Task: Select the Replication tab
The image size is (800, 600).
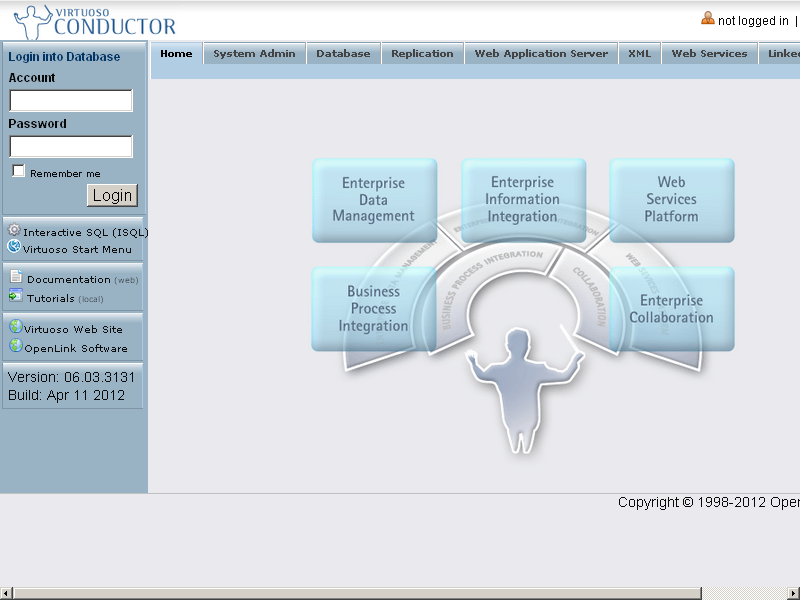Action: point(422,54)
